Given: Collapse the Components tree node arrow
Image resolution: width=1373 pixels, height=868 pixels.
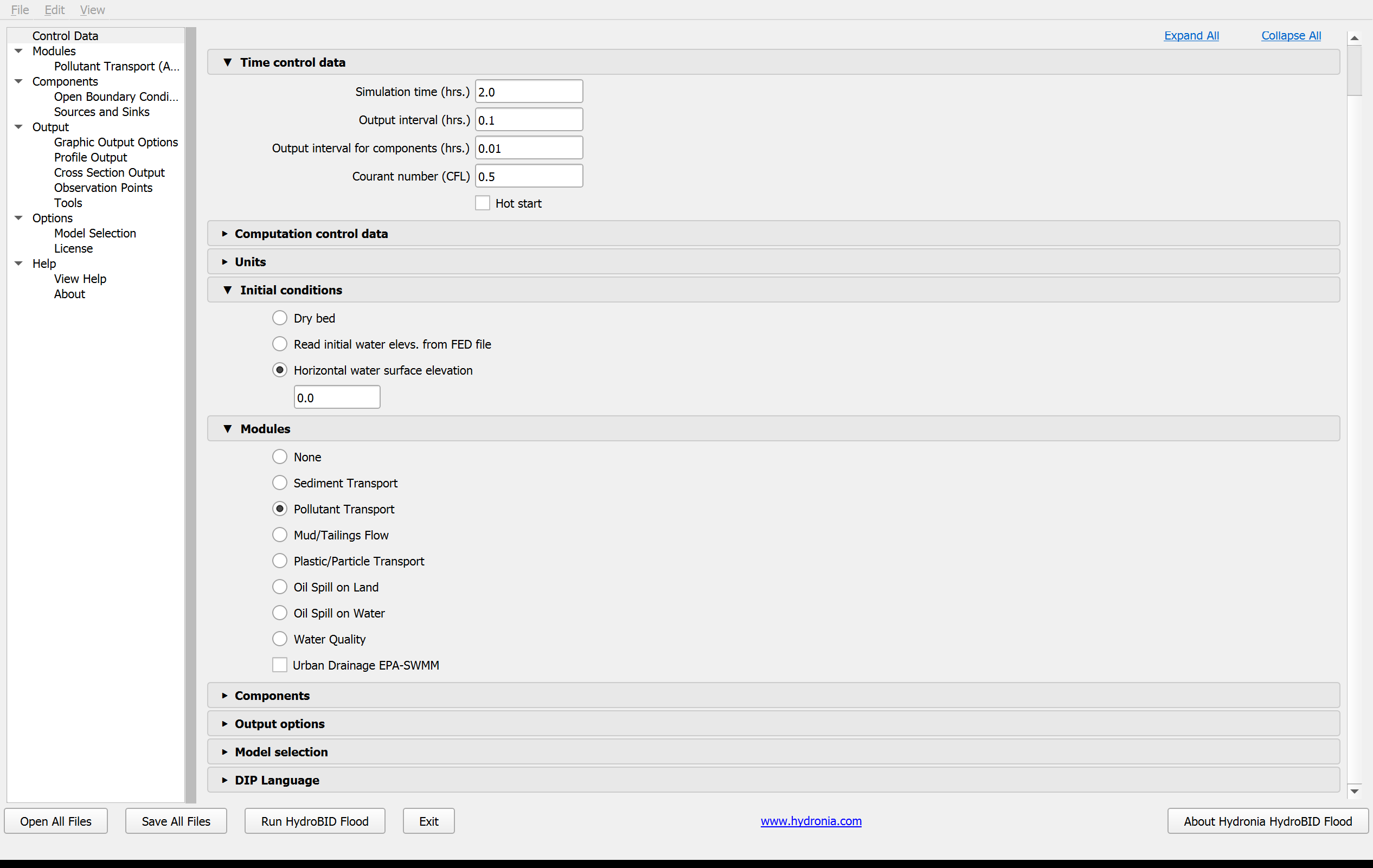Looking at the screenshot, I should coord(18,81).
